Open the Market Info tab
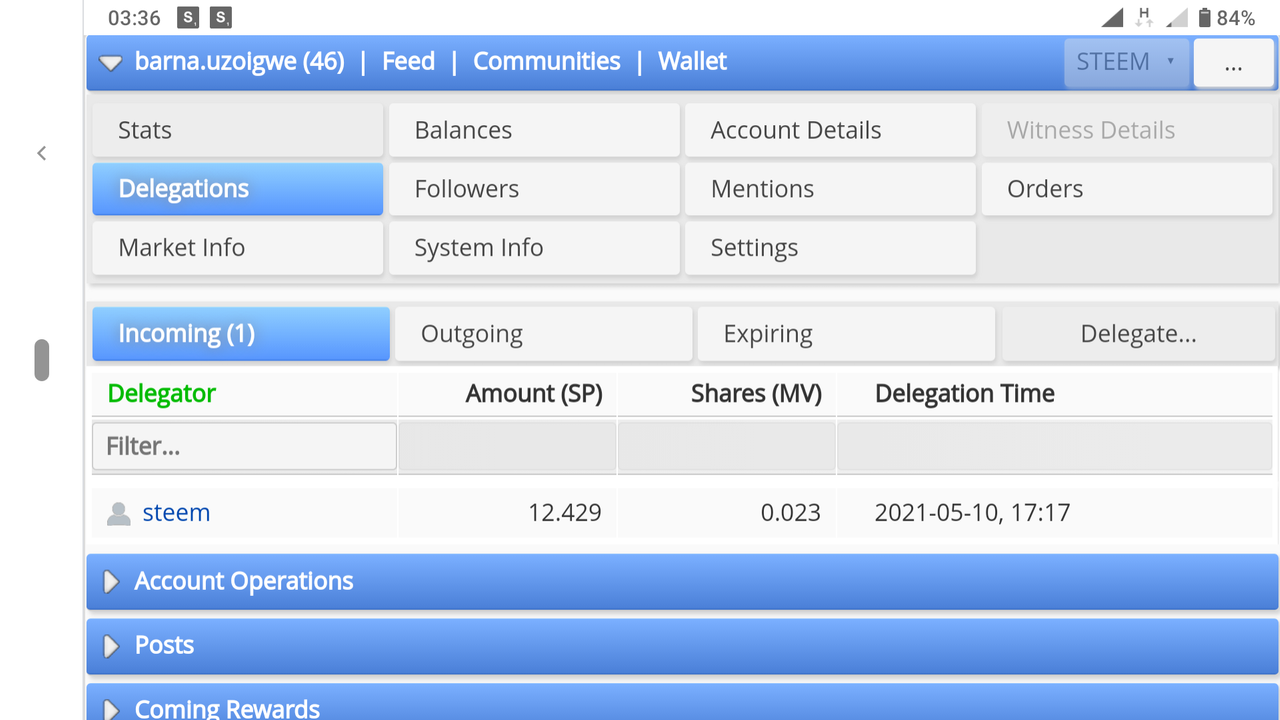Screen dimensions: 1280x720 coord(238,248)
